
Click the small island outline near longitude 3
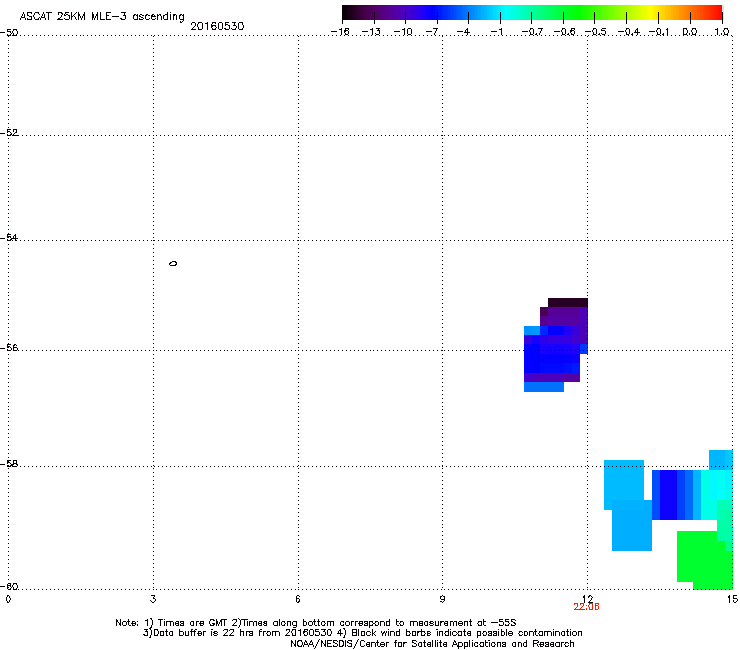tap(173, 263)
